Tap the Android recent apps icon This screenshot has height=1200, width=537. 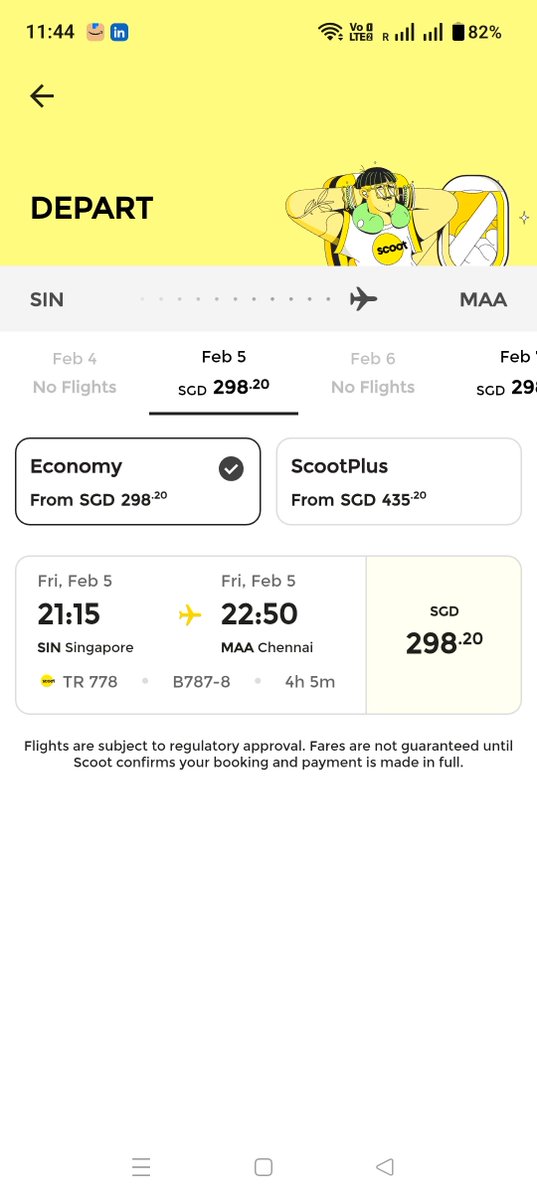[141, 1166]
